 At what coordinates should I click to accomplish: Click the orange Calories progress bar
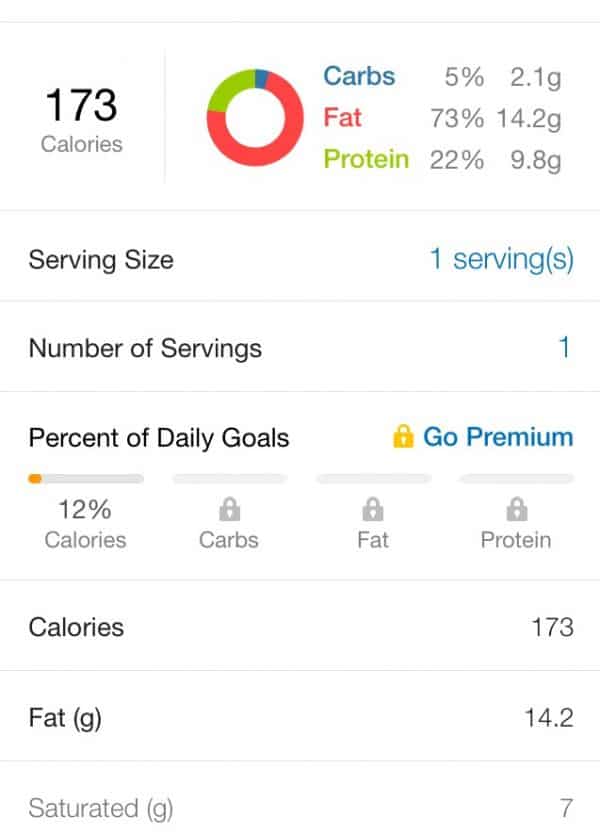click(x=86, y=479)
